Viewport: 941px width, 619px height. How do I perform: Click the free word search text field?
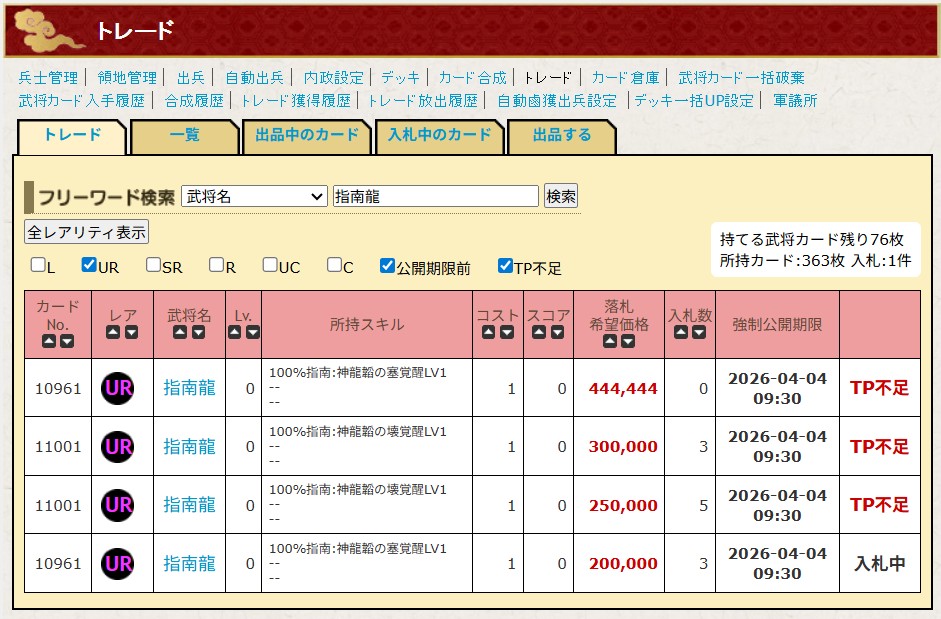(435, 197)
